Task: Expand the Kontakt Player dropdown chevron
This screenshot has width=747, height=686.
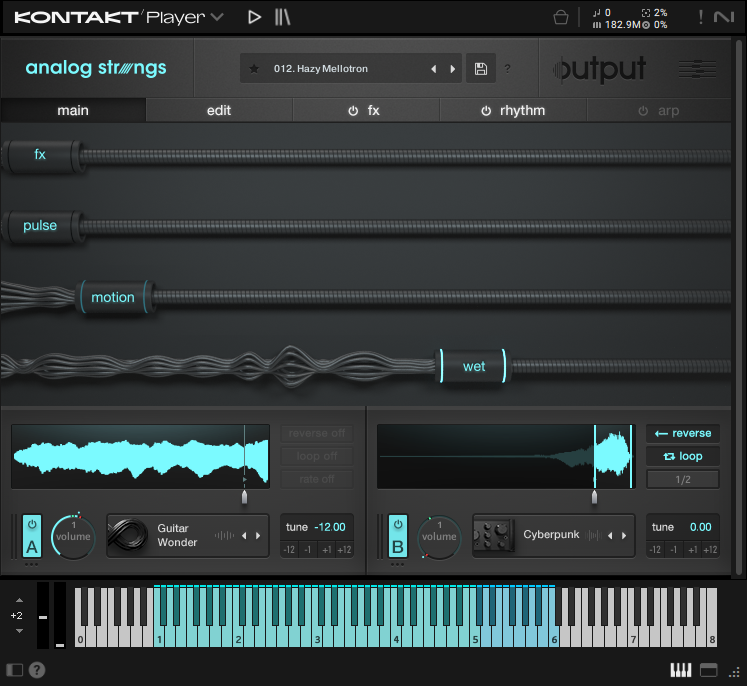Action: [x=217, y=17]
